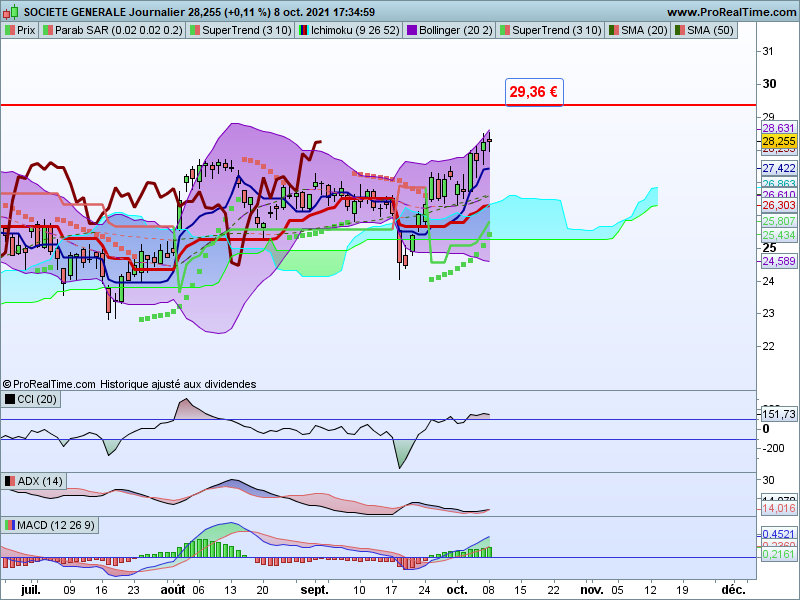Viewport: 800px width, 600px height.
Task: Click the red horizontal 29,36 resistance line
Action: click(378, 105)
